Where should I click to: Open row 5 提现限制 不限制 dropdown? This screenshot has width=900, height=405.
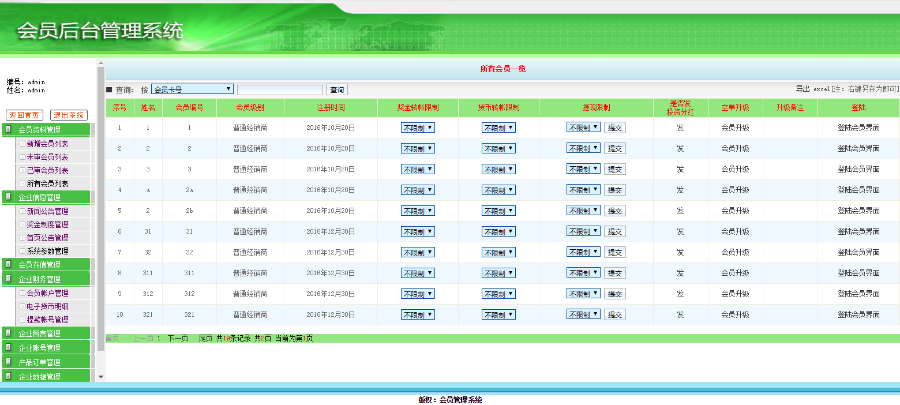pyautogui.click(x=583, y=211)
